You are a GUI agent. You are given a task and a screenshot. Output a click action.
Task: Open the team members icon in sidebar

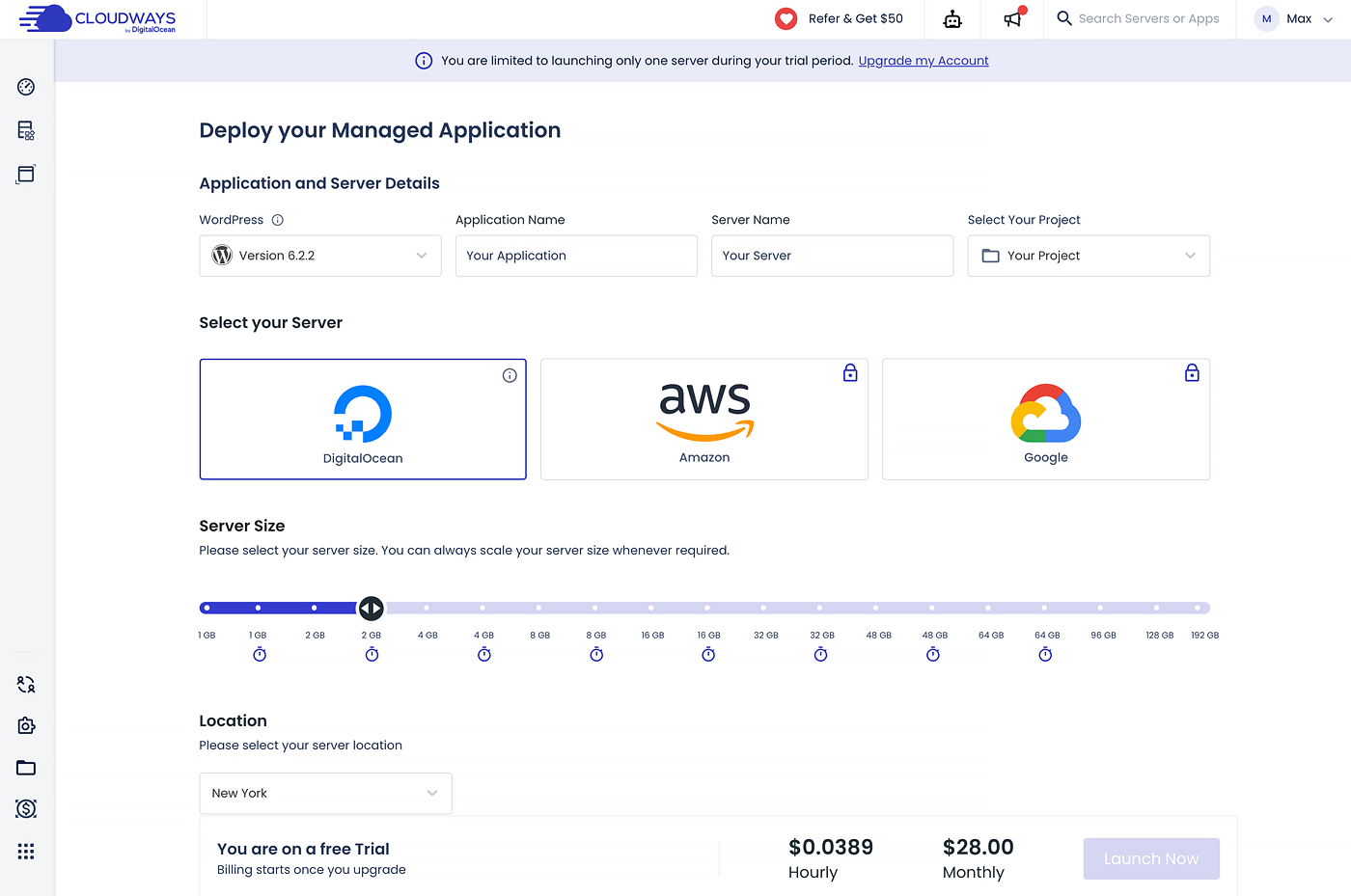tap(26, 685)
